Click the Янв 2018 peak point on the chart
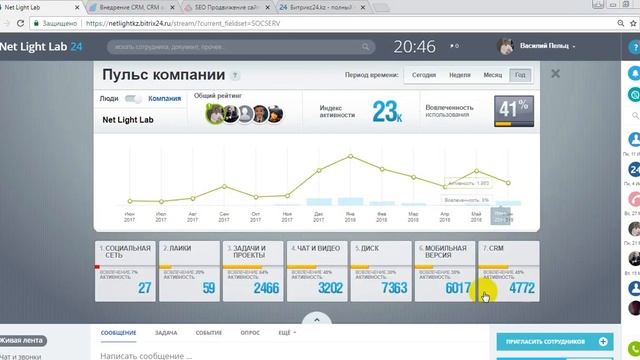This screenshot has width=640, height=360. pos(350,156)
